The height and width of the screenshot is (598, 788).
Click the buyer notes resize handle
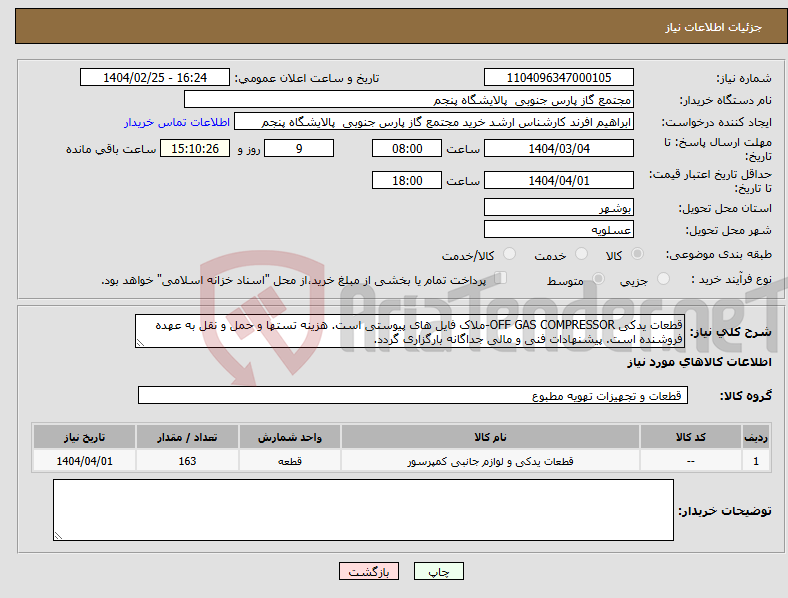click(58, 536)
